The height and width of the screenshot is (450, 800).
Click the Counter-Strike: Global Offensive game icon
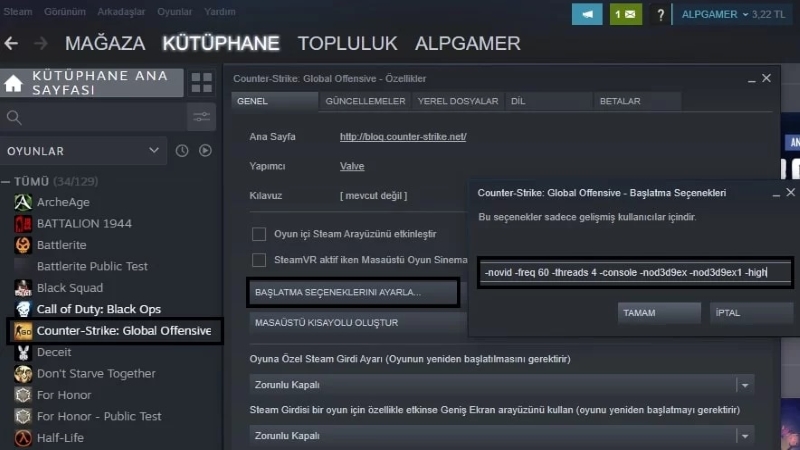coord(23,331)
